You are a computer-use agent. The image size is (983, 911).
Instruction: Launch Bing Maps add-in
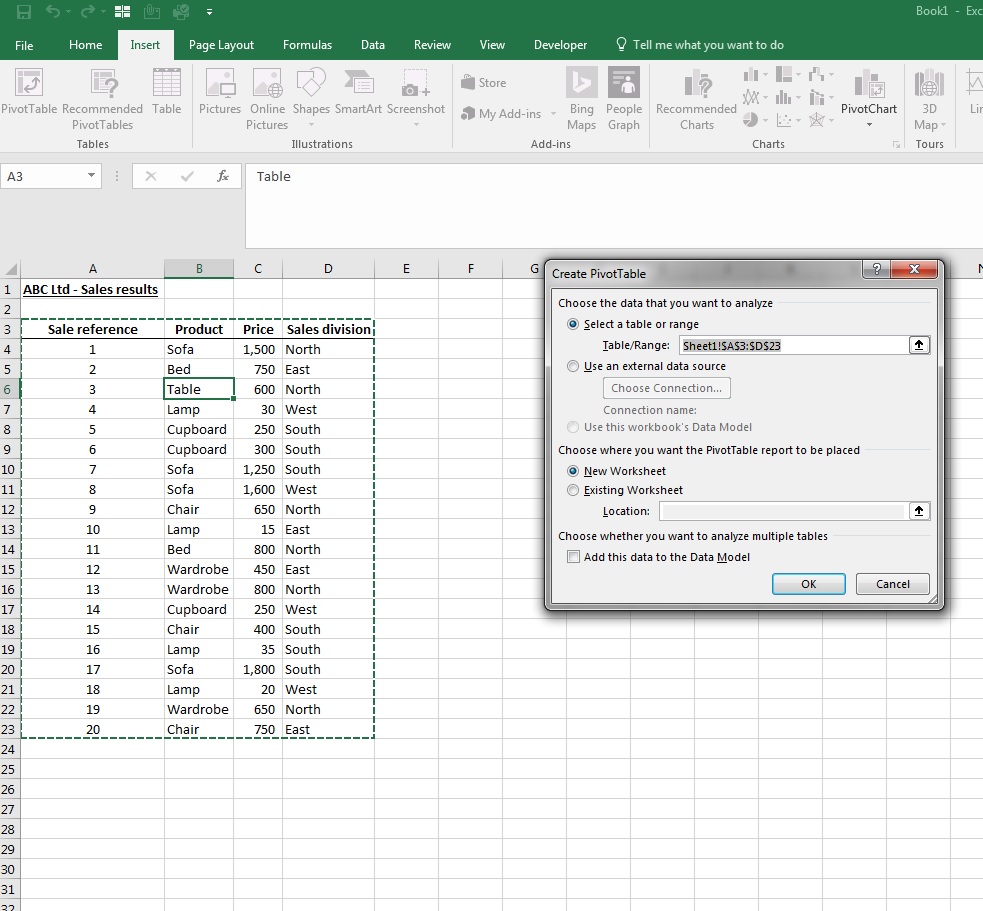(581, 99)
